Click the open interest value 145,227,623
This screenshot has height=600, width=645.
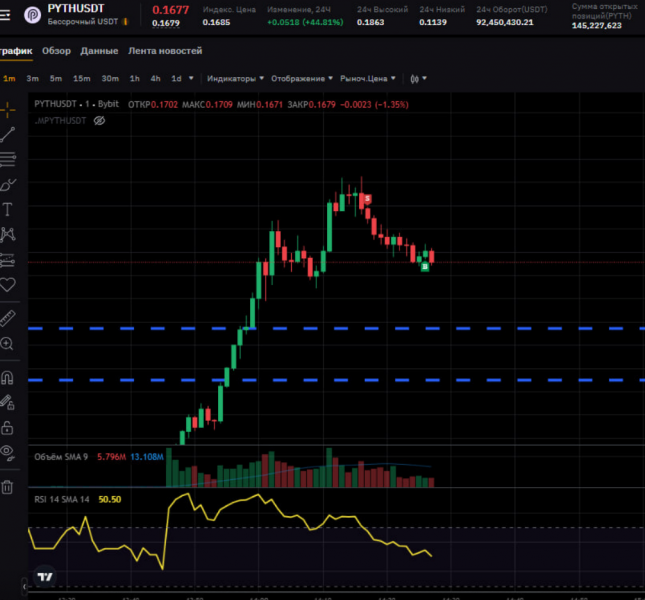coord(596,25)
